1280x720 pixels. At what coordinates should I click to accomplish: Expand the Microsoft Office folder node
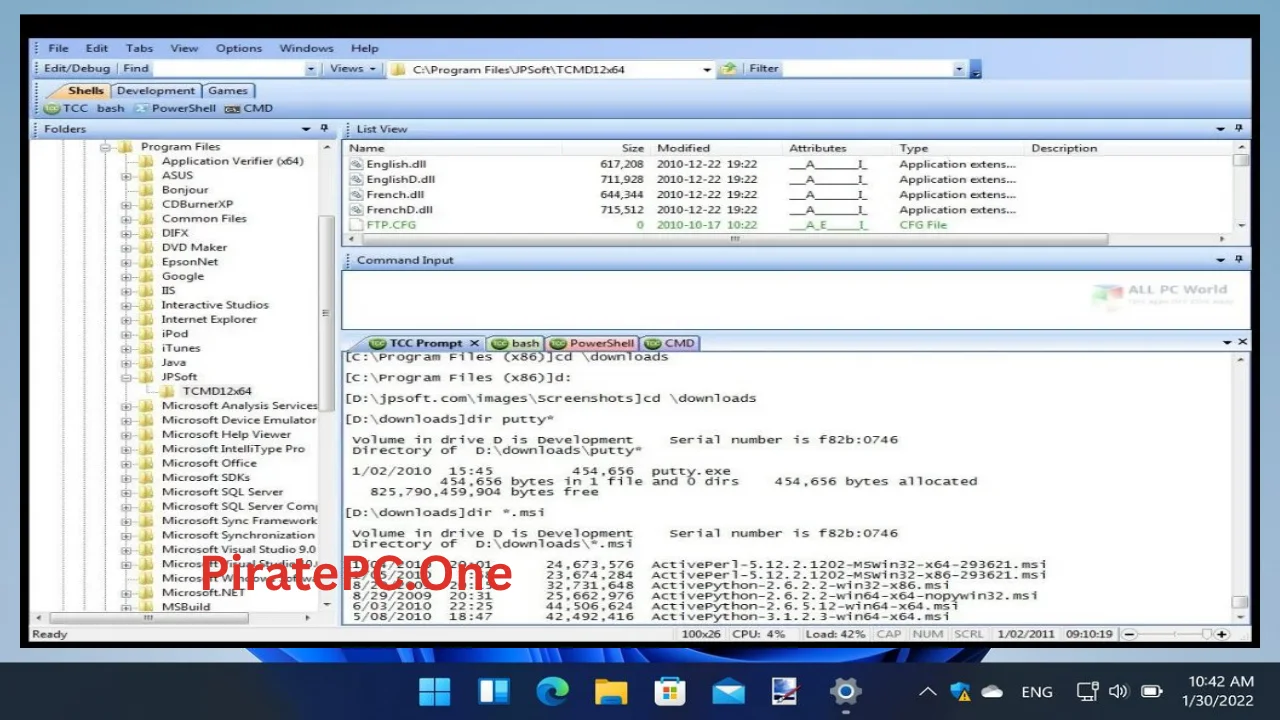coord(126,464)
